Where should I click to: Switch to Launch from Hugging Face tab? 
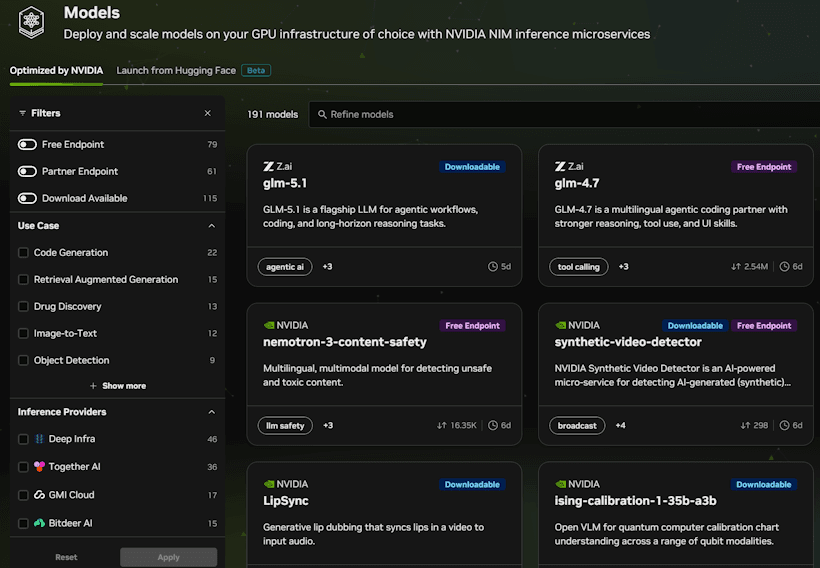coord(176,71)
